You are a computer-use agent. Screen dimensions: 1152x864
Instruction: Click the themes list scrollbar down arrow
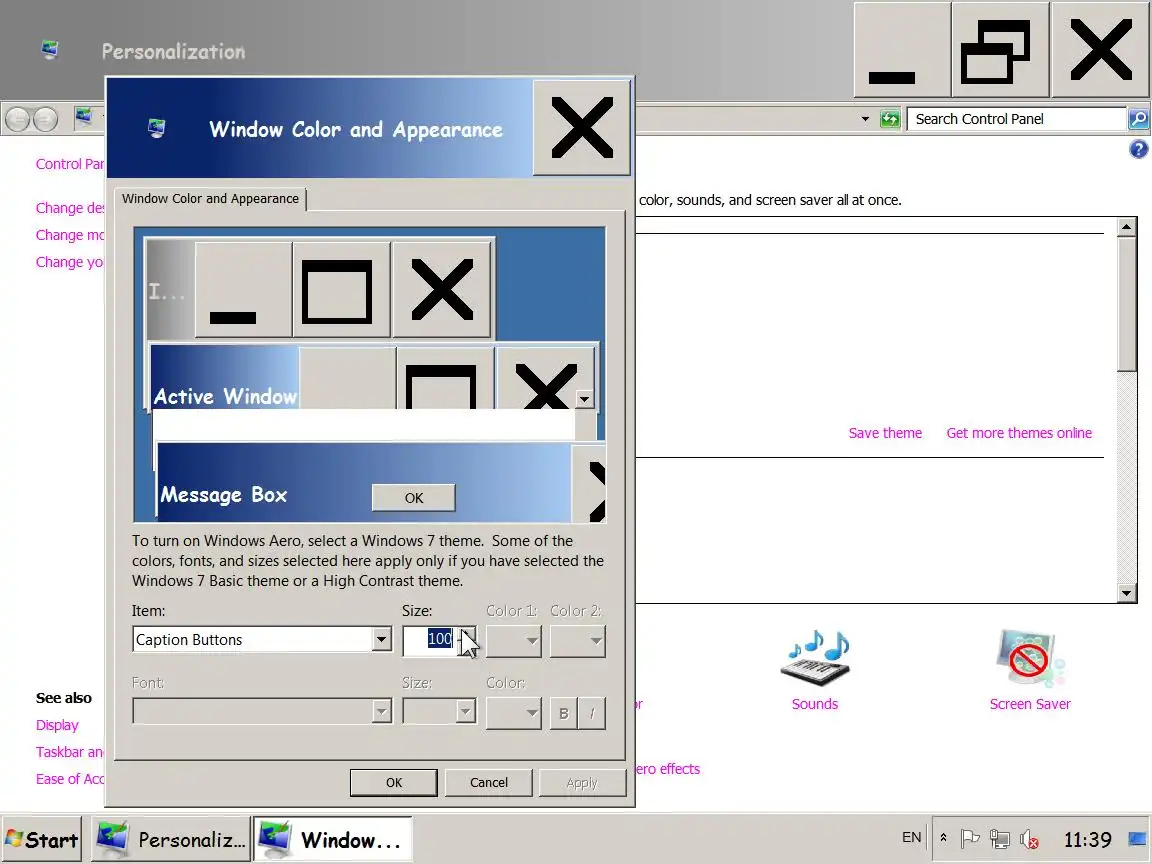click(1126, 593)
